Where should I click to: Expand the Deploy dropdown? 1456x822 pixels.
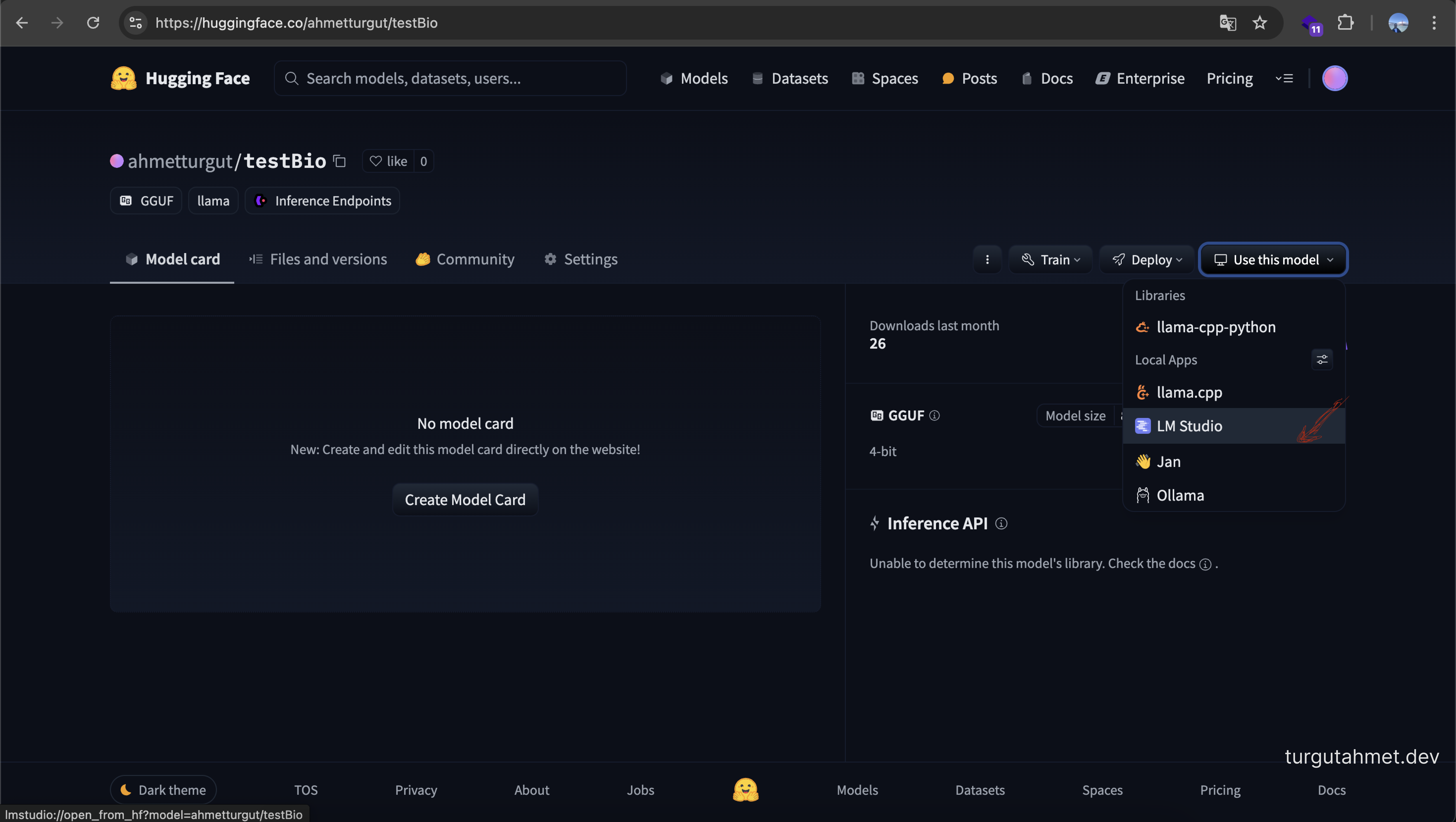click(1147, 259)
